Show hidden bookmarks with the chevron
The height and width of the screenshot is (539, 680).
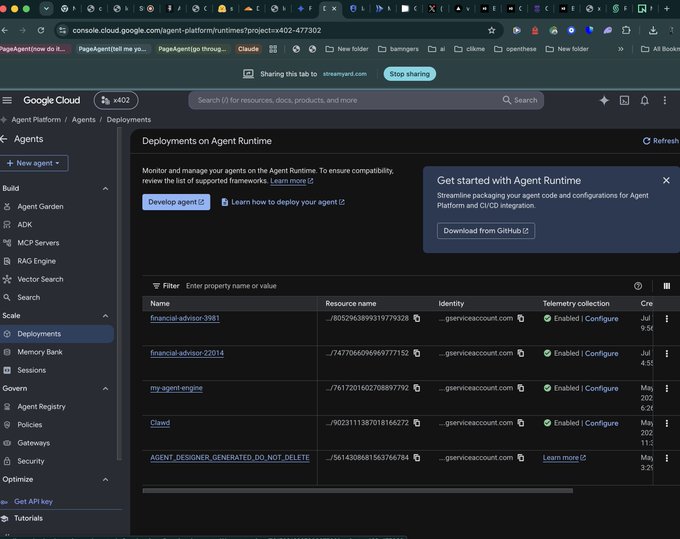tap(621, 49)
